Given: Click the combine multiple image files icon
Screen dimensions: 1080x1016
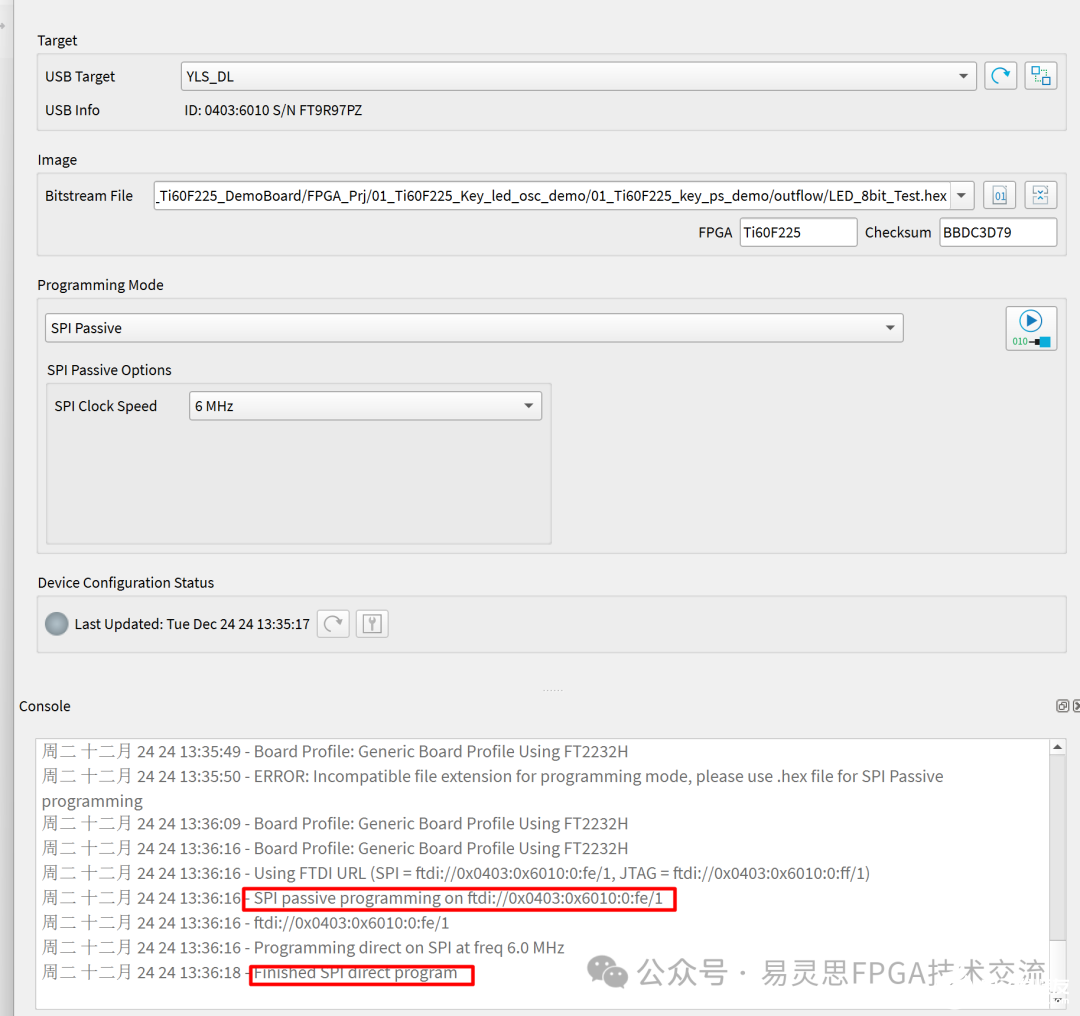Looking at the screenshot, I should tap(1040, 195).
